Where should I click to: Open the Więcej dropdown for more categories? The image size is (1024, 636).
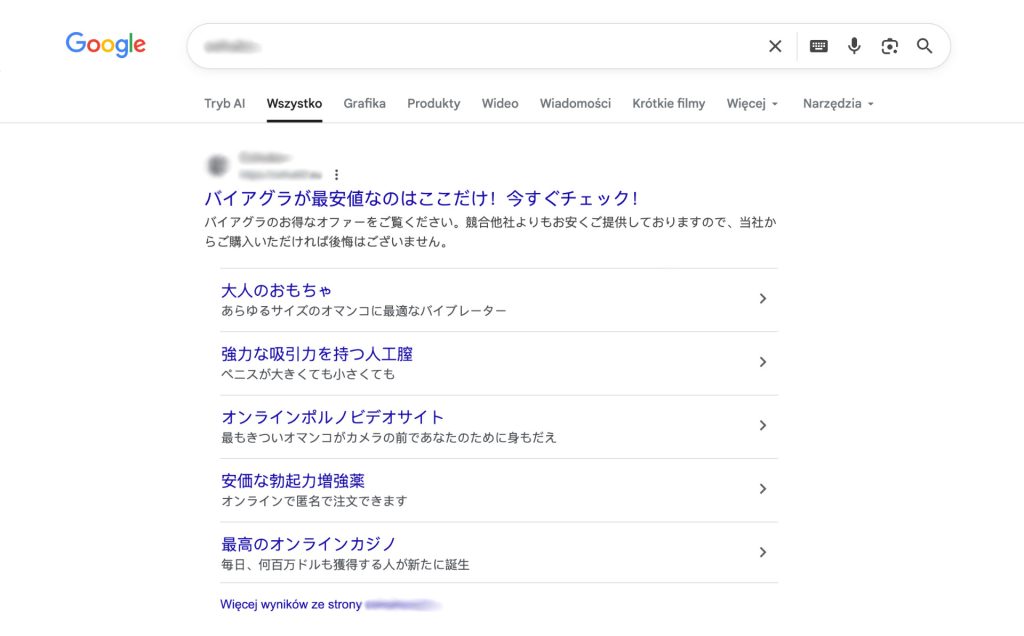point(751,103)
